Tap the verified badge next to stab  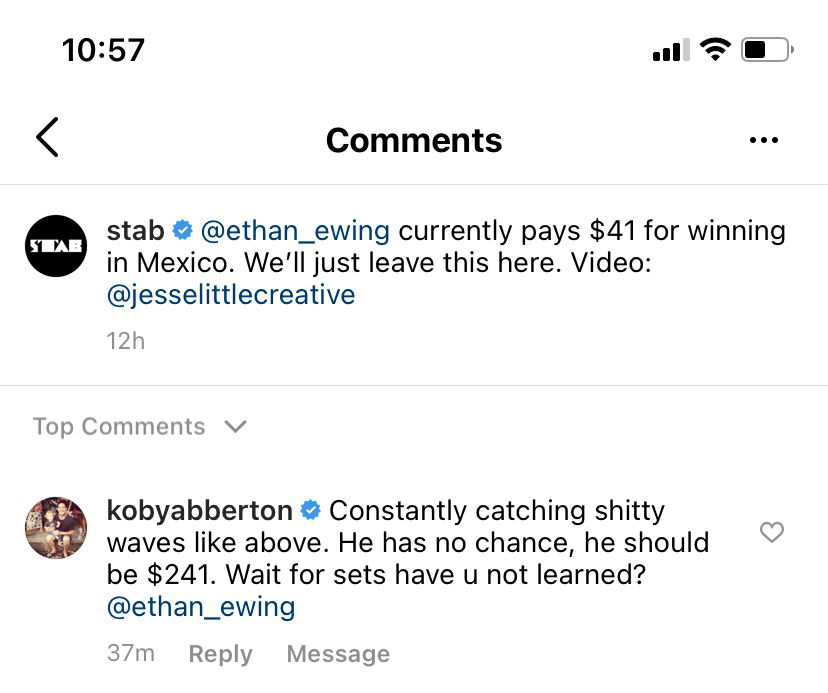183,231
